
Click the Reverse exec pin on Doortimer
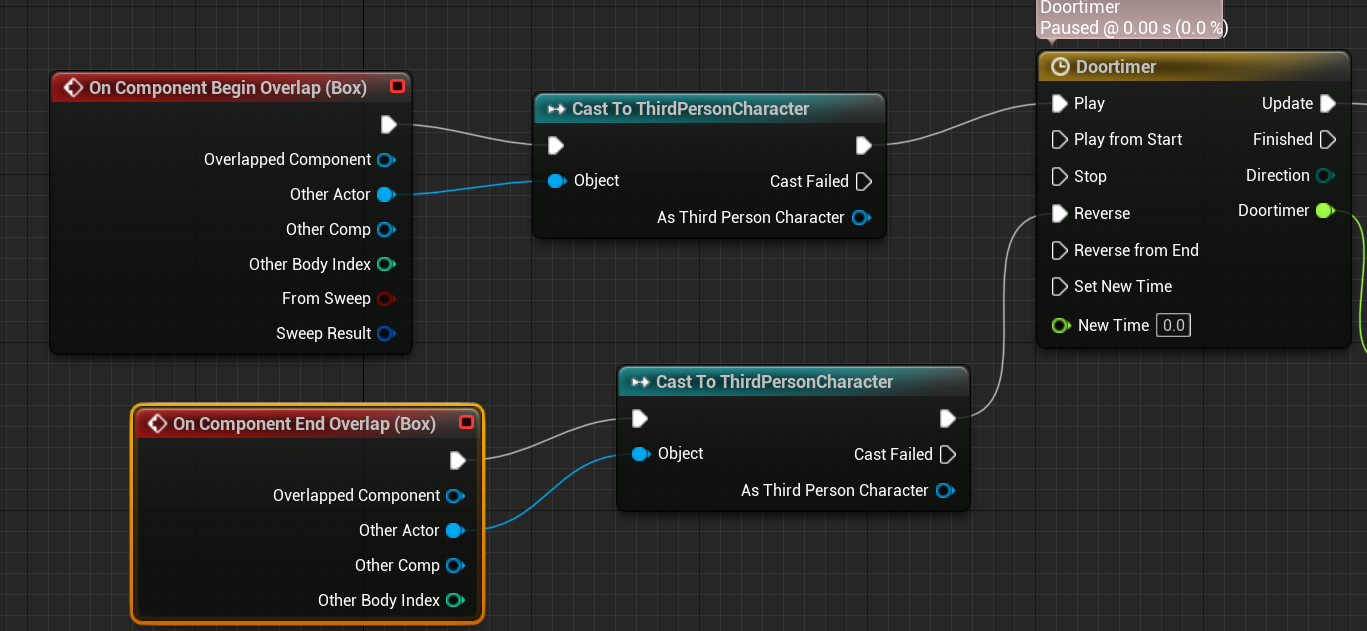click(1060, 213)
